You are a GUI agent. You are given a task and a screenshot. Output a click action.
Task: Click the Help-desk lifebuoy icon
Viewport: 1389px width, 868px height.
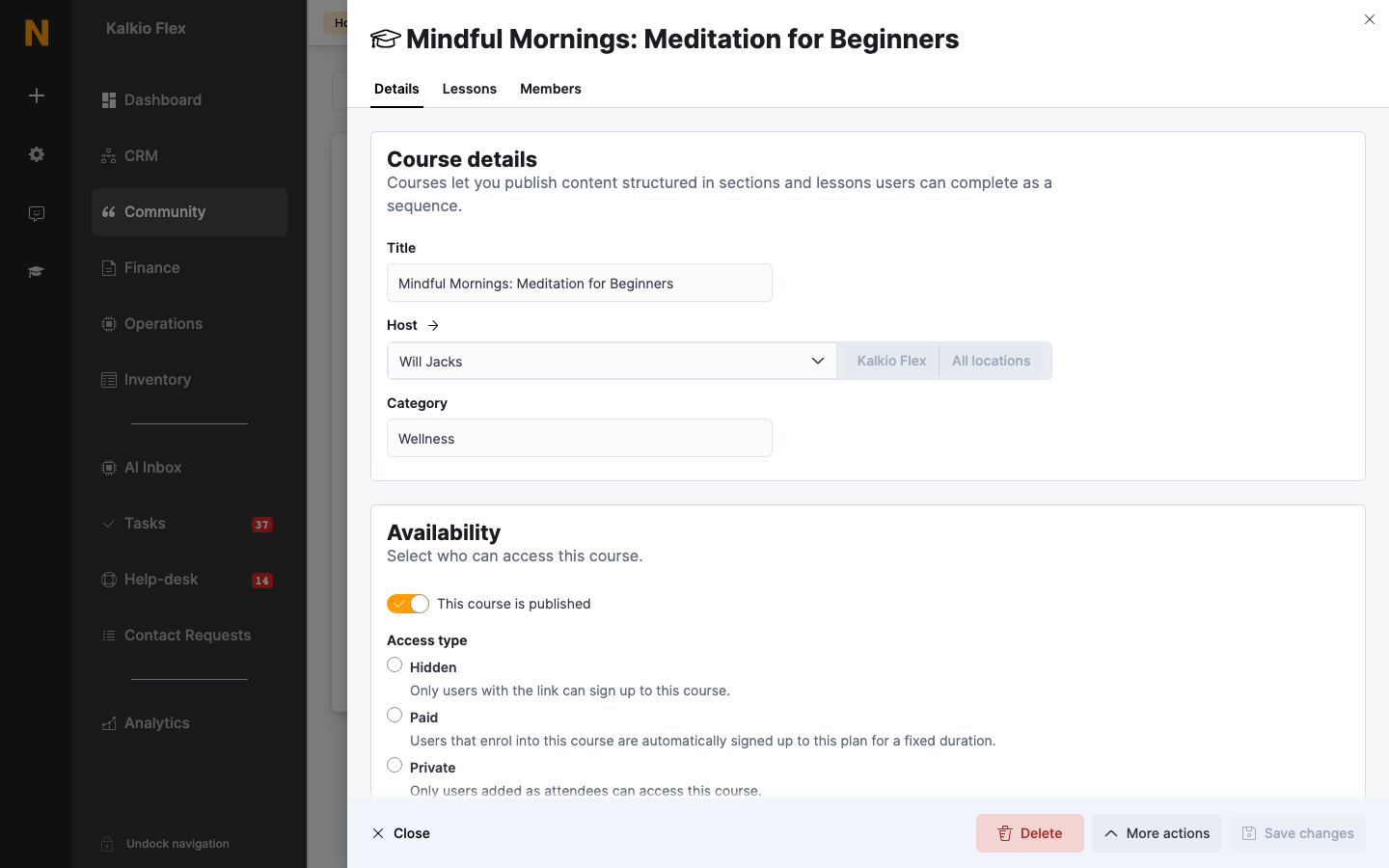click(109, 580)
